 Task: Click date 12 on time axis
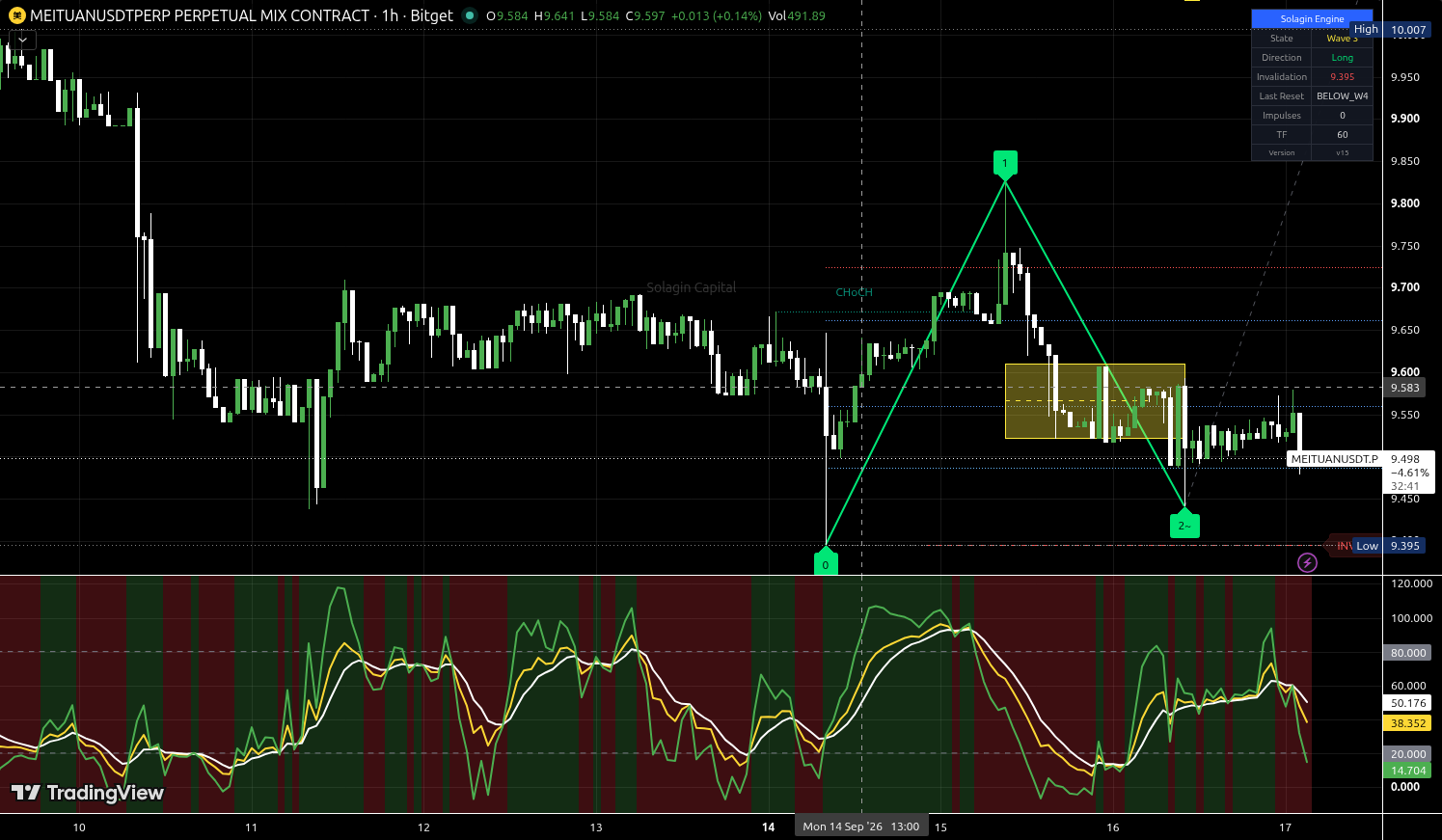(423, 827)
